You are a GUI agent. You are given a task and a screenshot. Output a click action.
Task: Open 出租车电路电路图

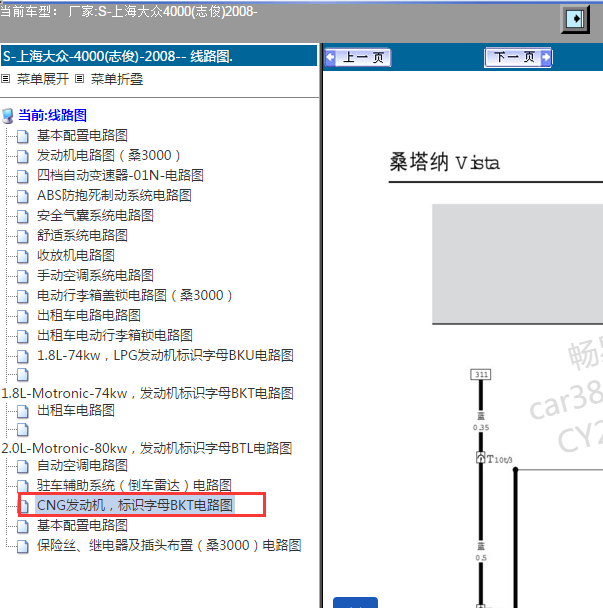coord(88,316)
